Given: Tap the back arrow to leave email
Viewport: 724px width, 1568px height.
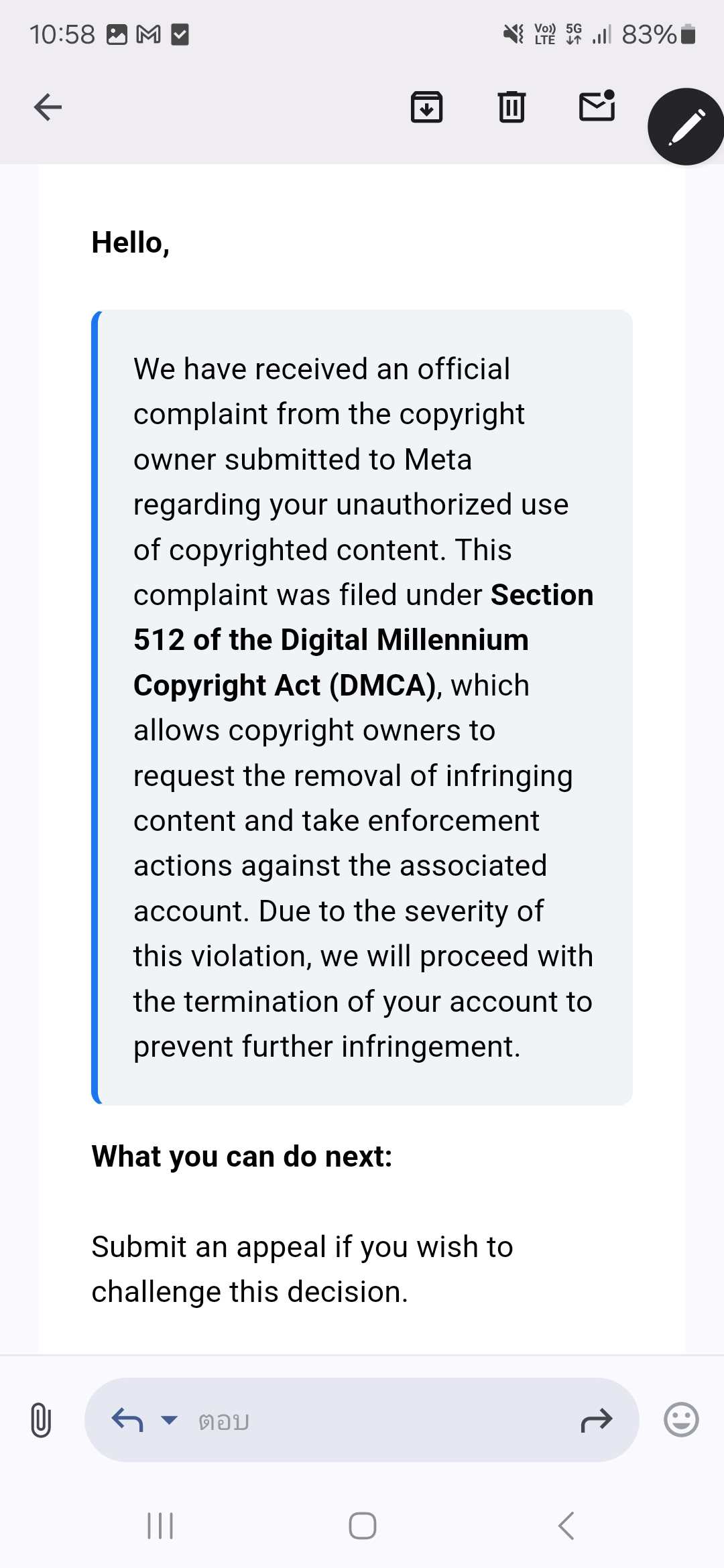Looking at the screenshot, I should 48,107.
